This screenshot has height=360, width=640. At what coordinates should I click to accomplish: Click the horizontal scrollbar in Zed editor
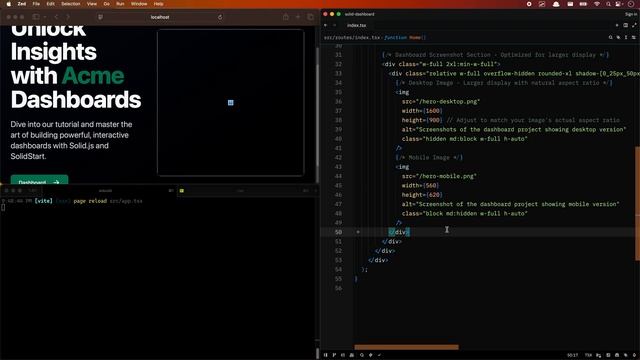(x=407, y=347)
